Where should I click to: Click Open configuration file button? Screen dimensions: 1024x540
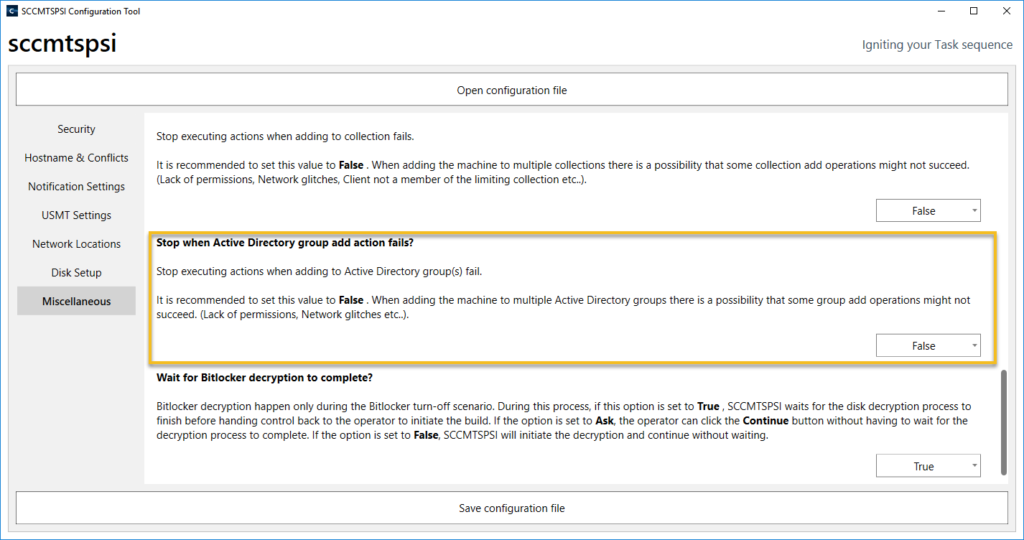click(511, 90)
